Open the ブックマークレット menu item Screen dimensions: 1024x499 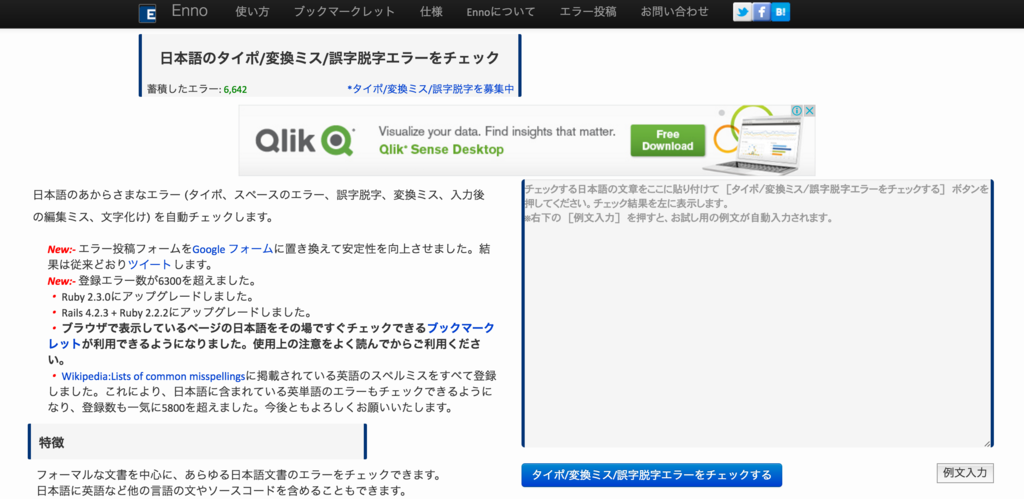tap(344, 12)
